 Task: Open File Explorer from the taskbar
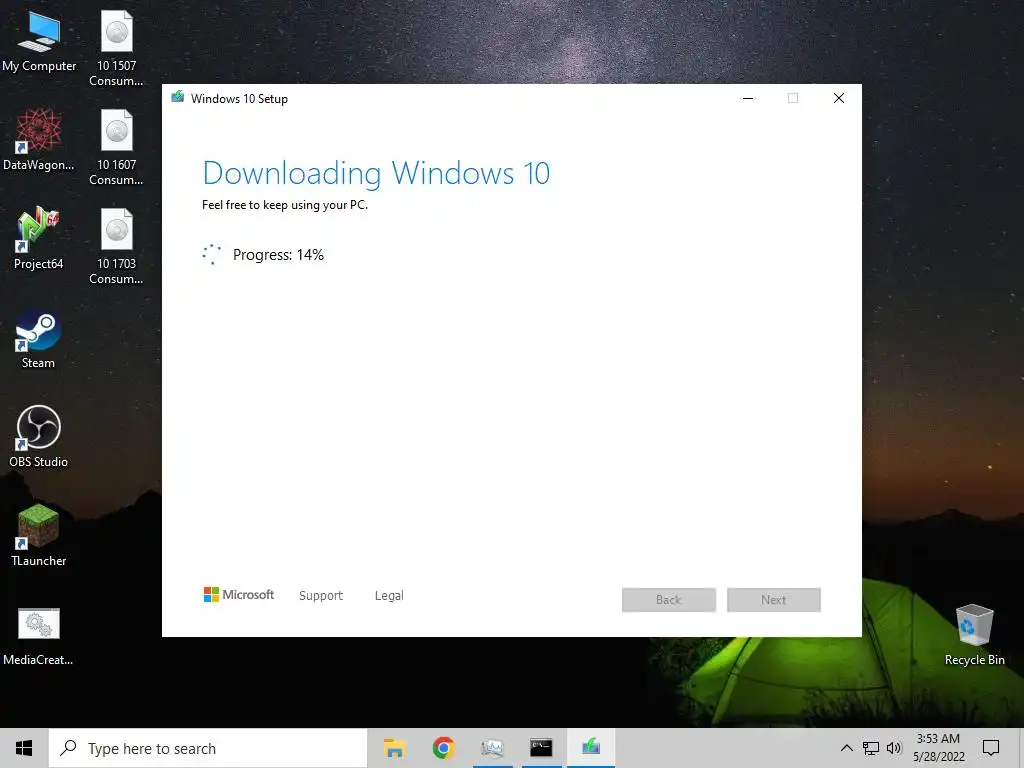click(394, 748)
